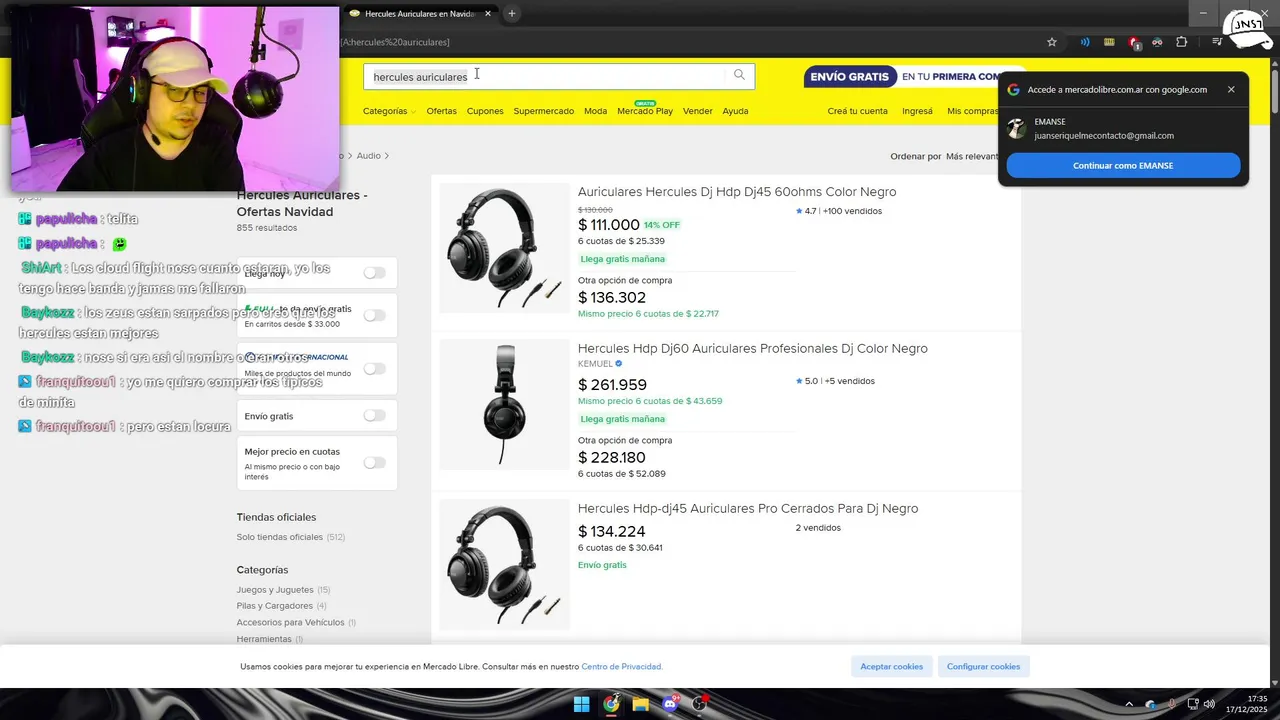Enable Mejor precio en cuotas switch
This screenshot has height=720, width=1280.
374,462
